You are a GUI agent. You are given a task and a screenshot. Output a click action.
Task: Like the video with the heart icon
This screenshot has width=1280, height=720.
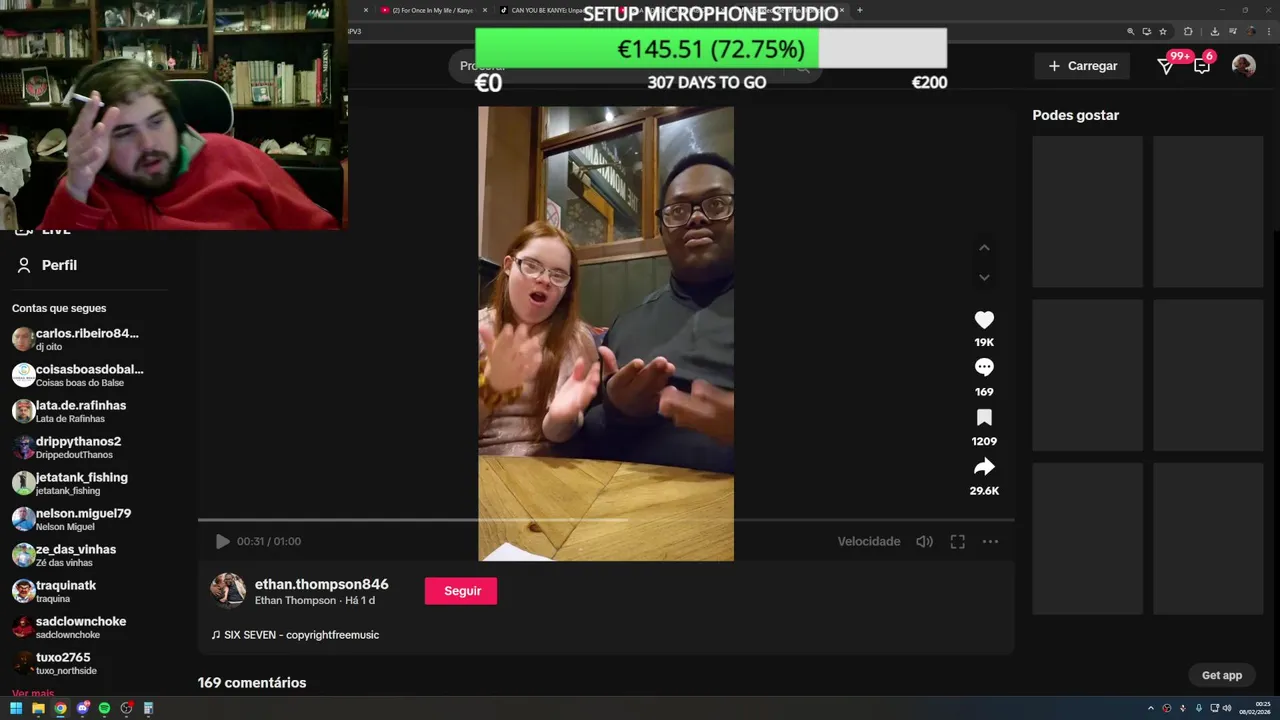pyautogui.click(x=984, y=320)
